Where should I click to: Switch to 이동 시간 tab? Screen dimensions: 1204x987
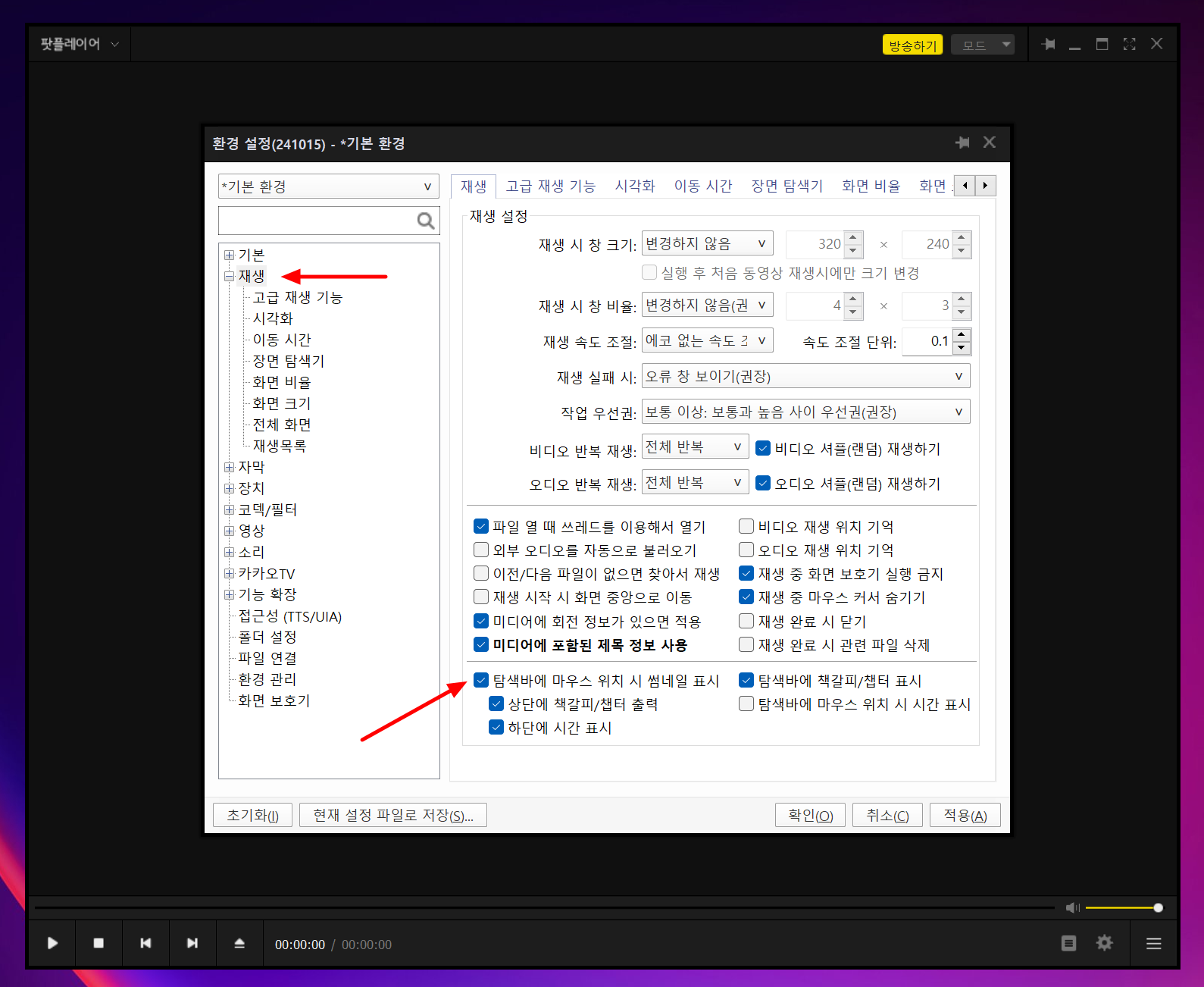703,186
